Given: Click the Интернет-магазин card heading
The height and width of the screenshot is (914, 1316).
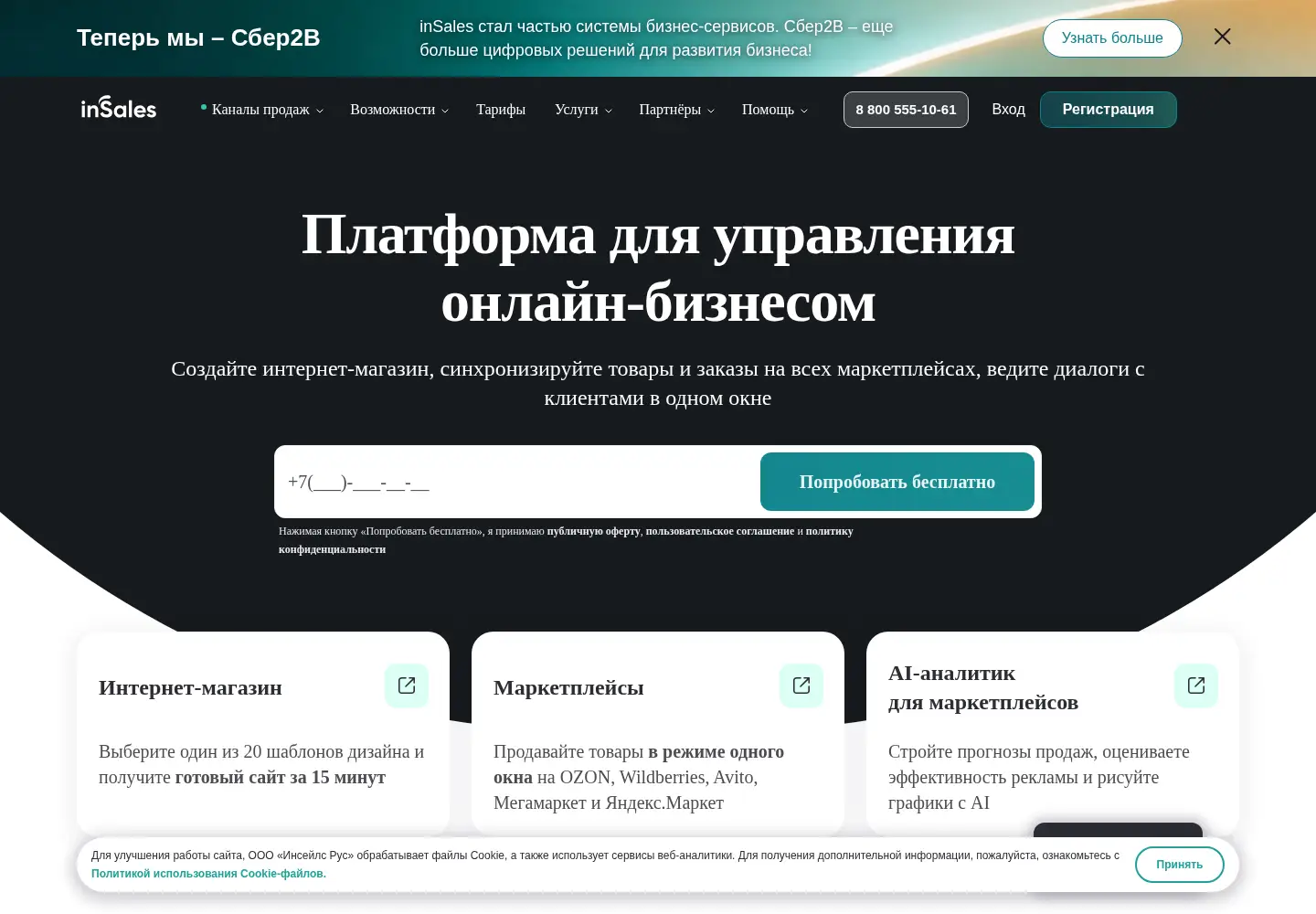Looking at the screenshot, I should [190, 687].
